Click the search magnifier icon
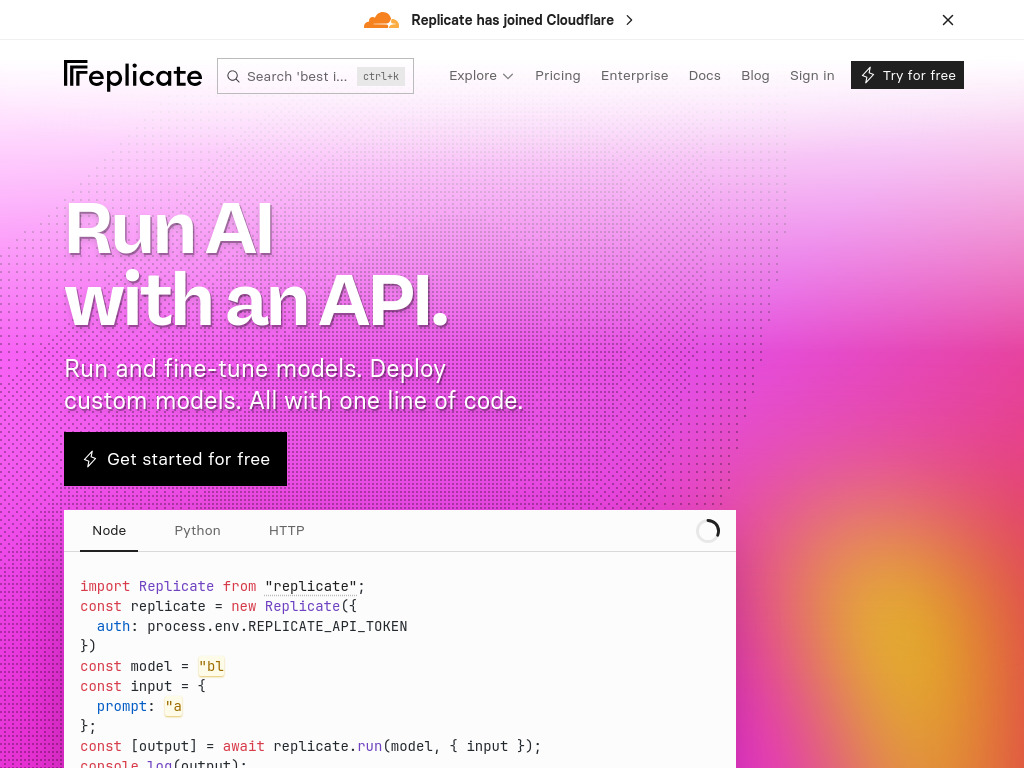 click(x=233, y=76)
